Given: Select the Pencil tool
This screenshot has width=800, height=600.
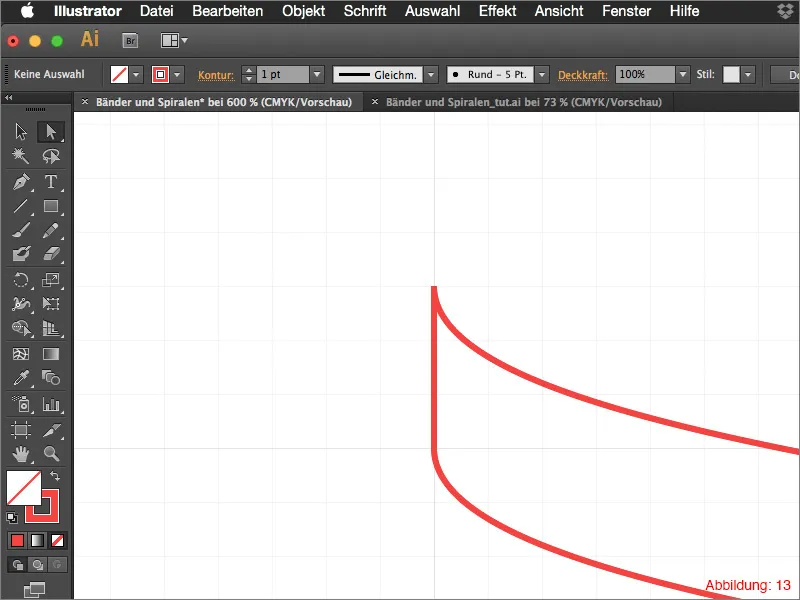Looking at the screenshot, I should (51, 231).
